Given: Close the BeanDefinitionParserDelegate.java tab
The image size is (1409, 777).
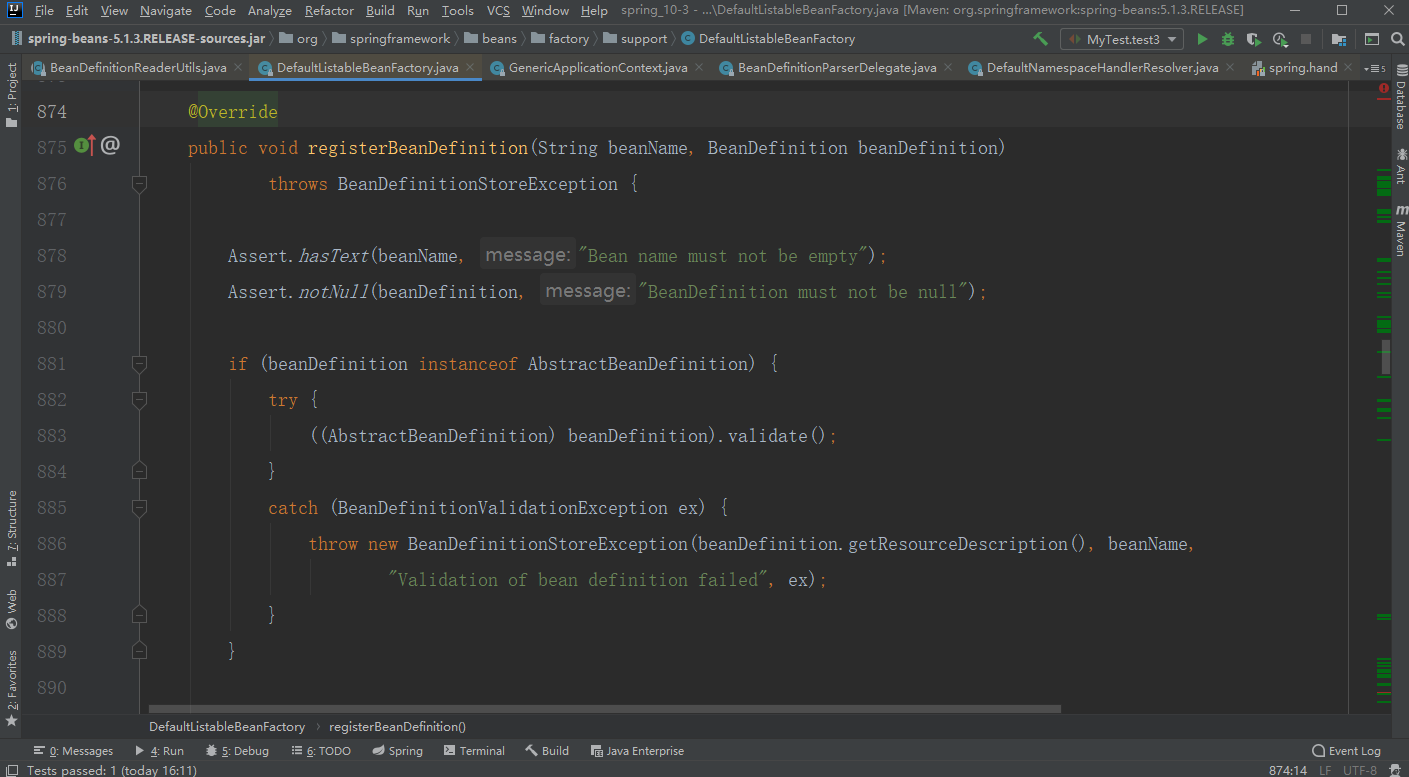Looking at the screenshot, I should click(947, 68).
